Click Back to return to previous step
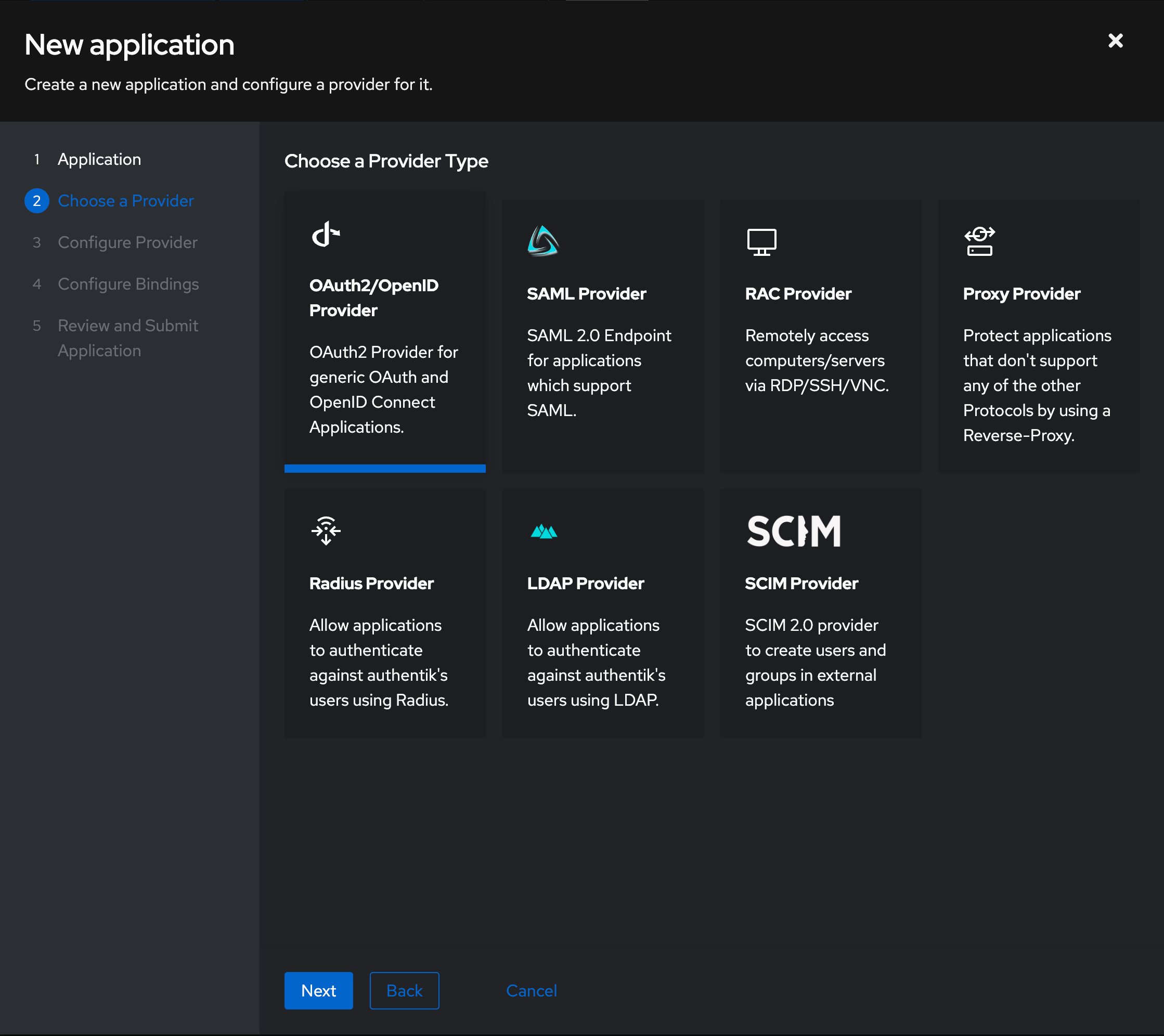The height and width of the screenshot is (1036, 1164). (404, 990)
